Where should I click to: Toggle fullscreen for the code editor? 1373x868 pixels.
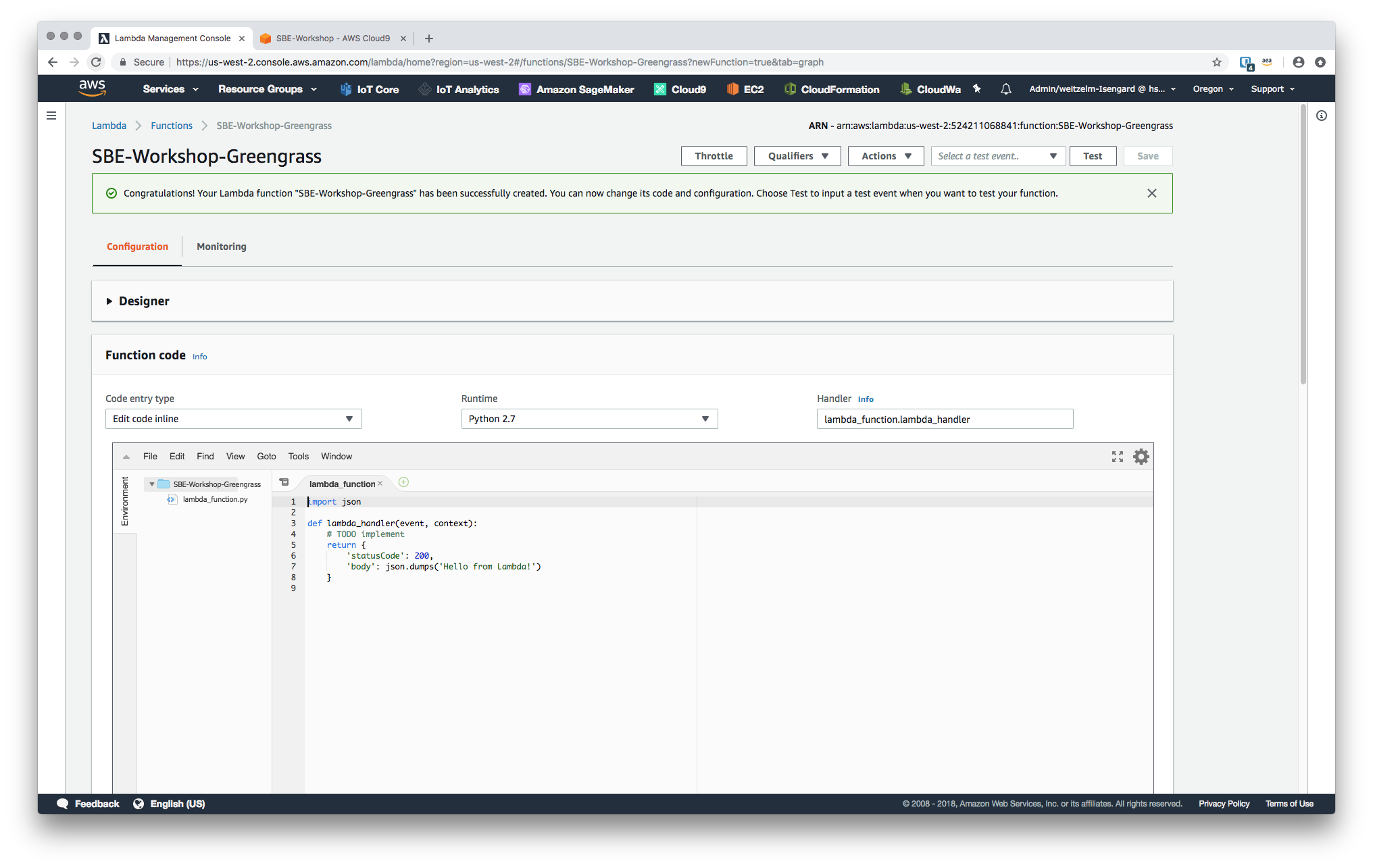[x=1117, y=457]
